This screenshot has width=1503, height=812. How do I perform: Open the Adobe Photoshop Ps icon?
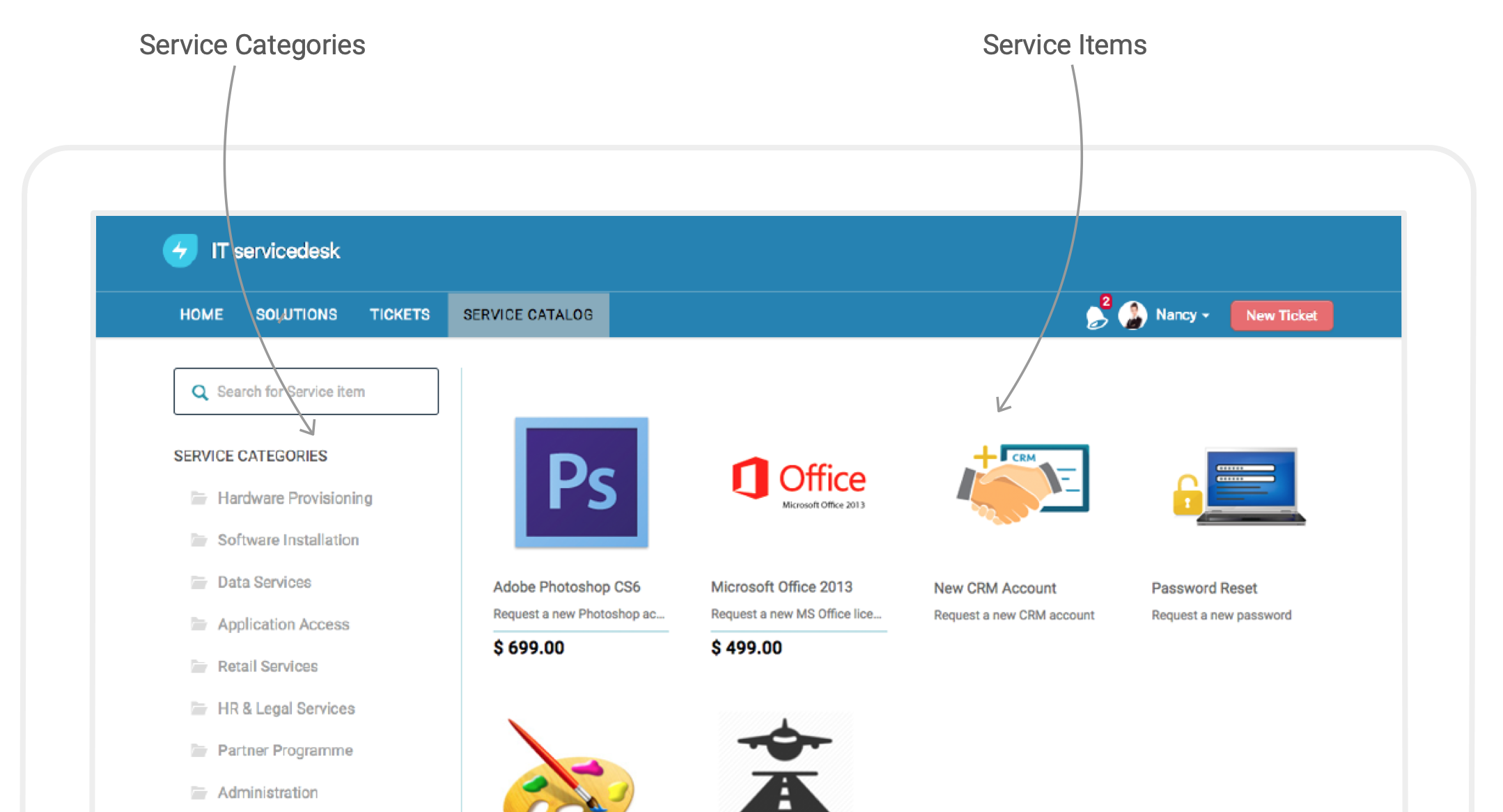[582, 483]
